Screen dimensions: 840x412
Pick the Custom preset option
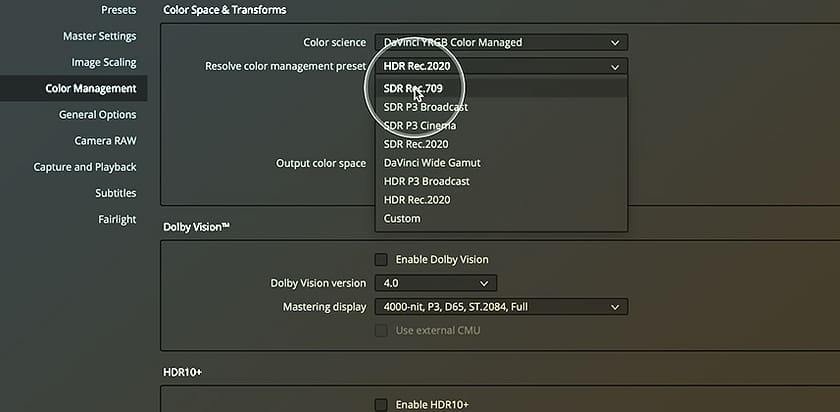click(x=501, y=219)
